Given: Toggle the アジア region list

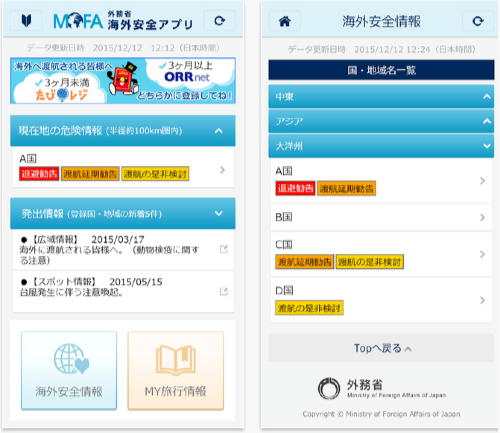Looking at the screenshot, I should tap(381, 121).
